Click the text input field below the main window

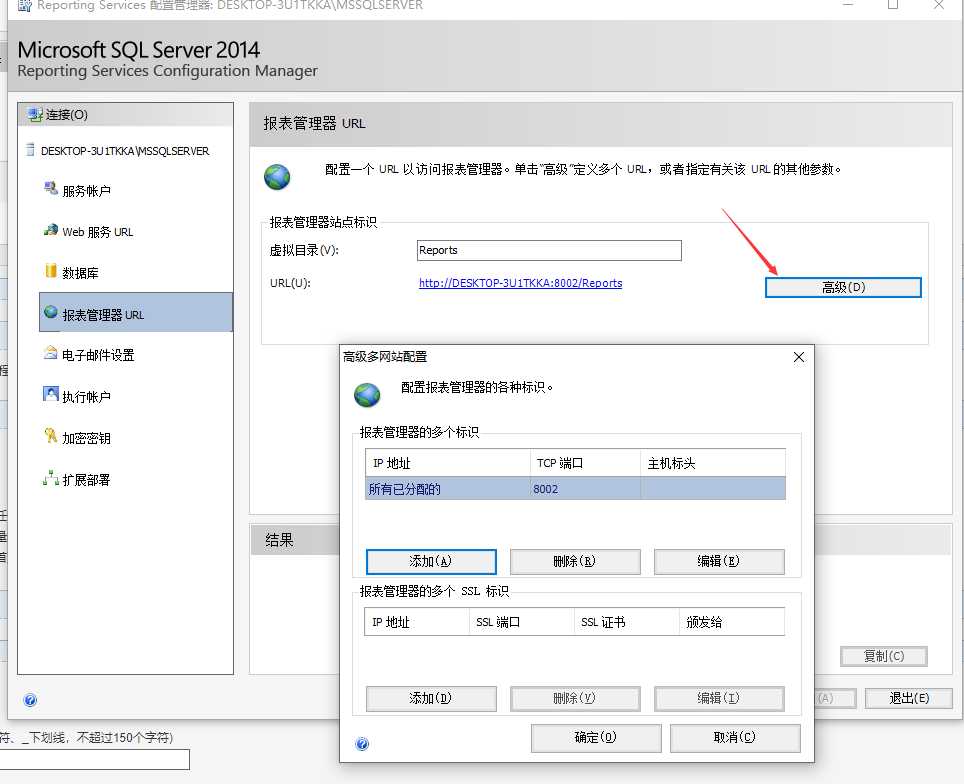pyautogui.click(x=94, y=759)
